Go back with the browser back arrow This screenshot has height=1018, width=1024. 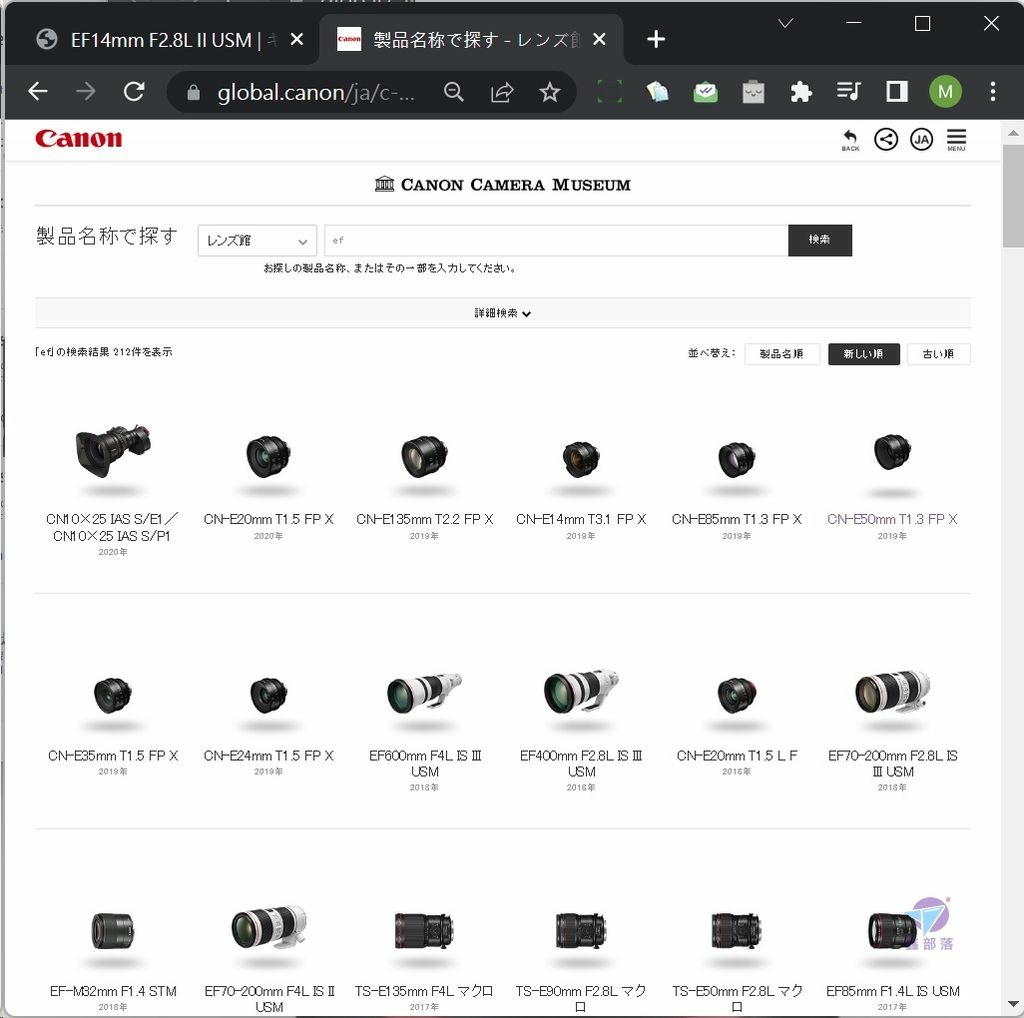tap(38, 91)
